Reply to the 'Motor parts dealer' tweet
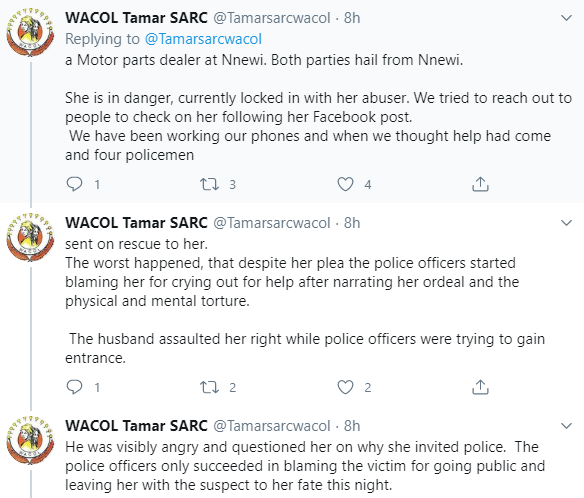 pos(74,184)
